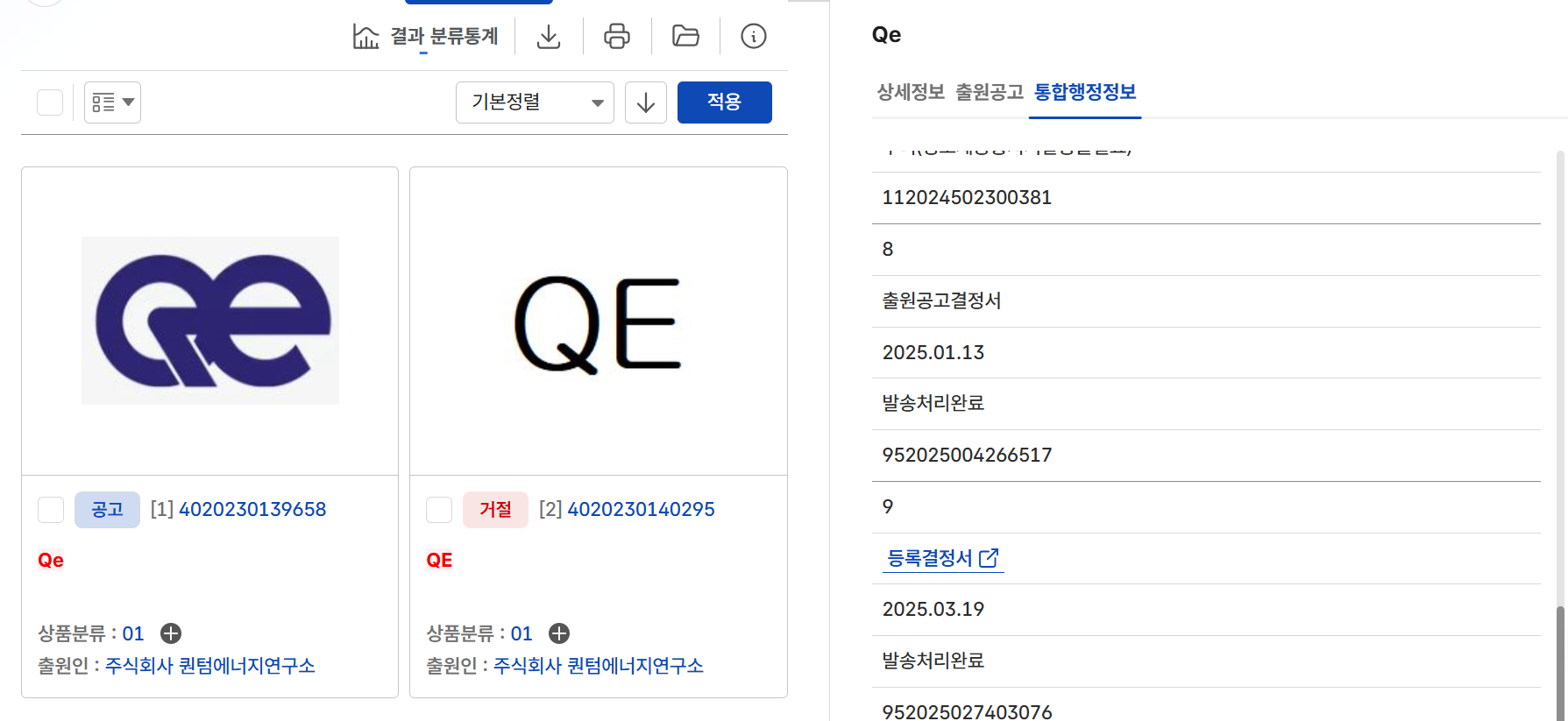
Task: Open the folder icon in toolbar
Action: pos(685,37)
